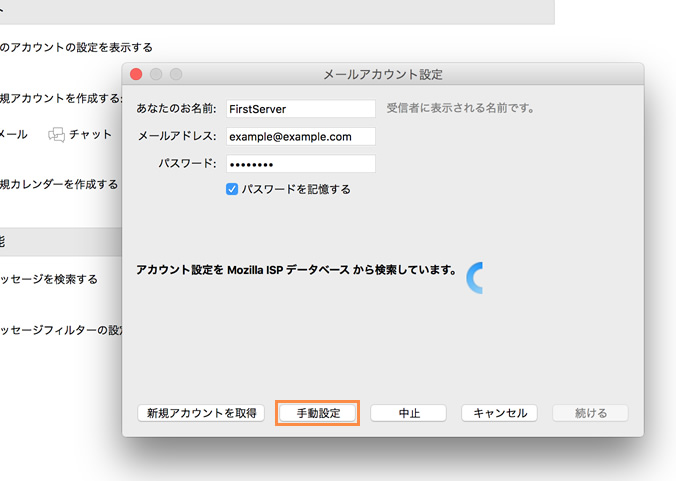
Task: Click のアカウントの設定を表示する in the background window
Action: [76, 47]
